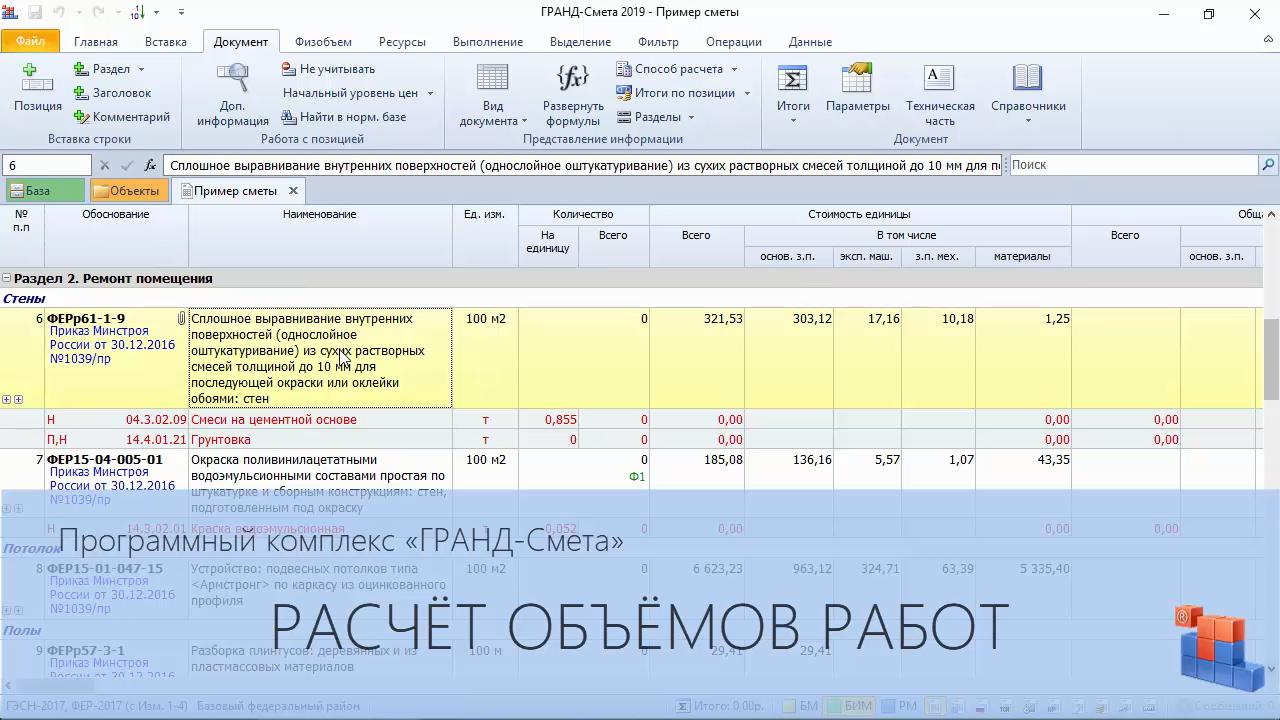Close the Пример сметы tab
This screenshot has height=720, width=1280.
(293, 191)
